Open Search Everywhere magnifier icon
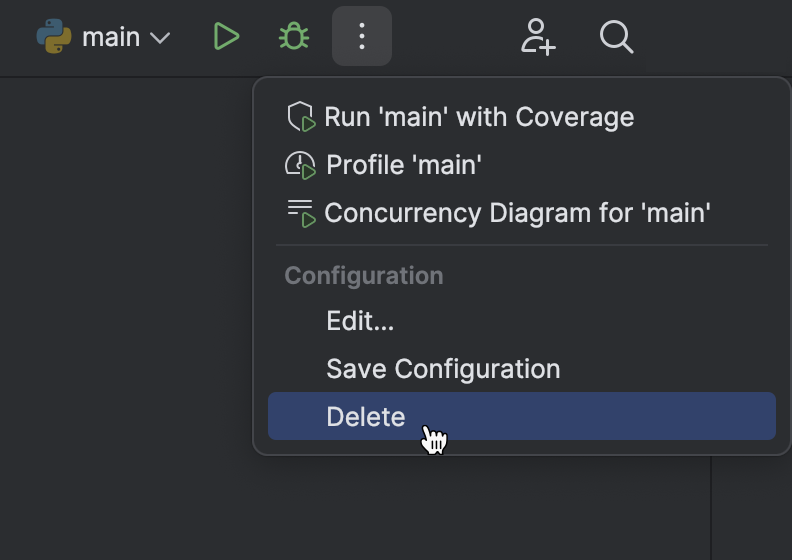This screenshot has width=792, height=560. pos(616,37)
